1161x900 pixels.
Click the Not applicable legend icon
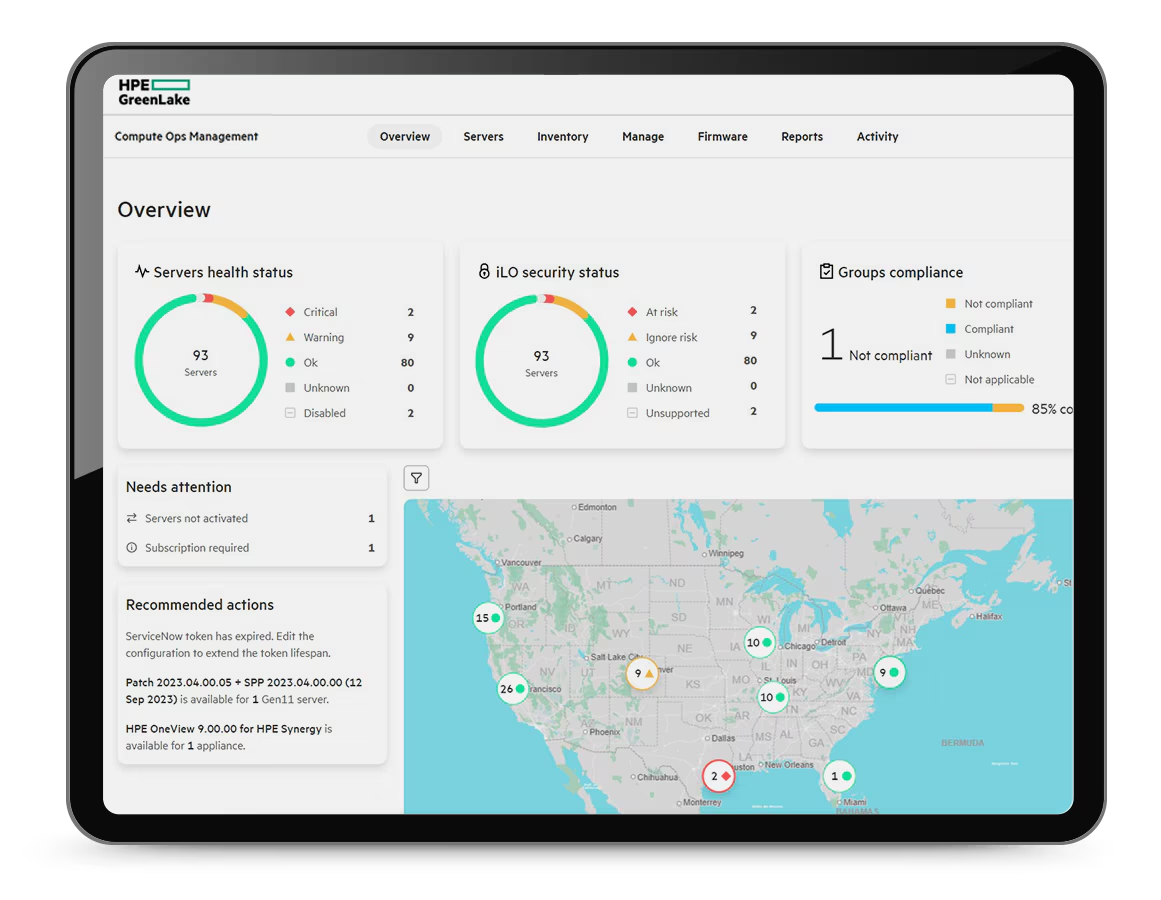951,379
